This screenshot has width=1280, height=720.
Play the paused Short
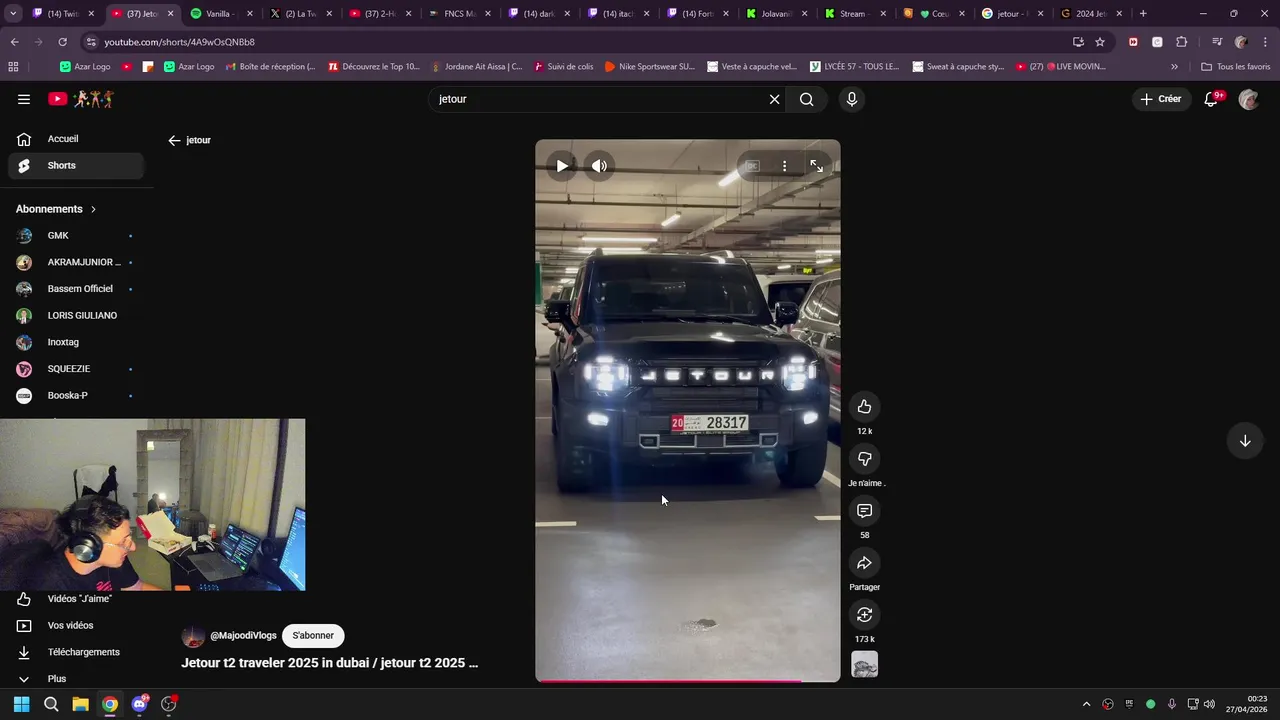tap(562, 166)
